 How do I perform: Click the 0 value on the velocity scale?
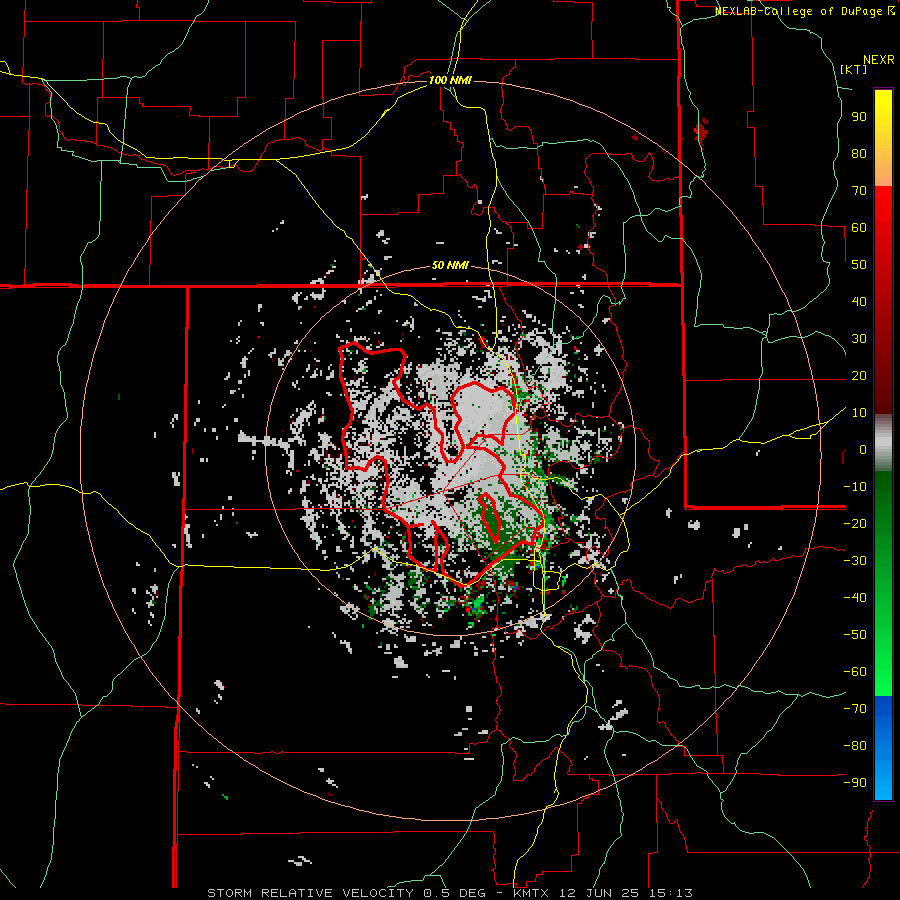863,449
